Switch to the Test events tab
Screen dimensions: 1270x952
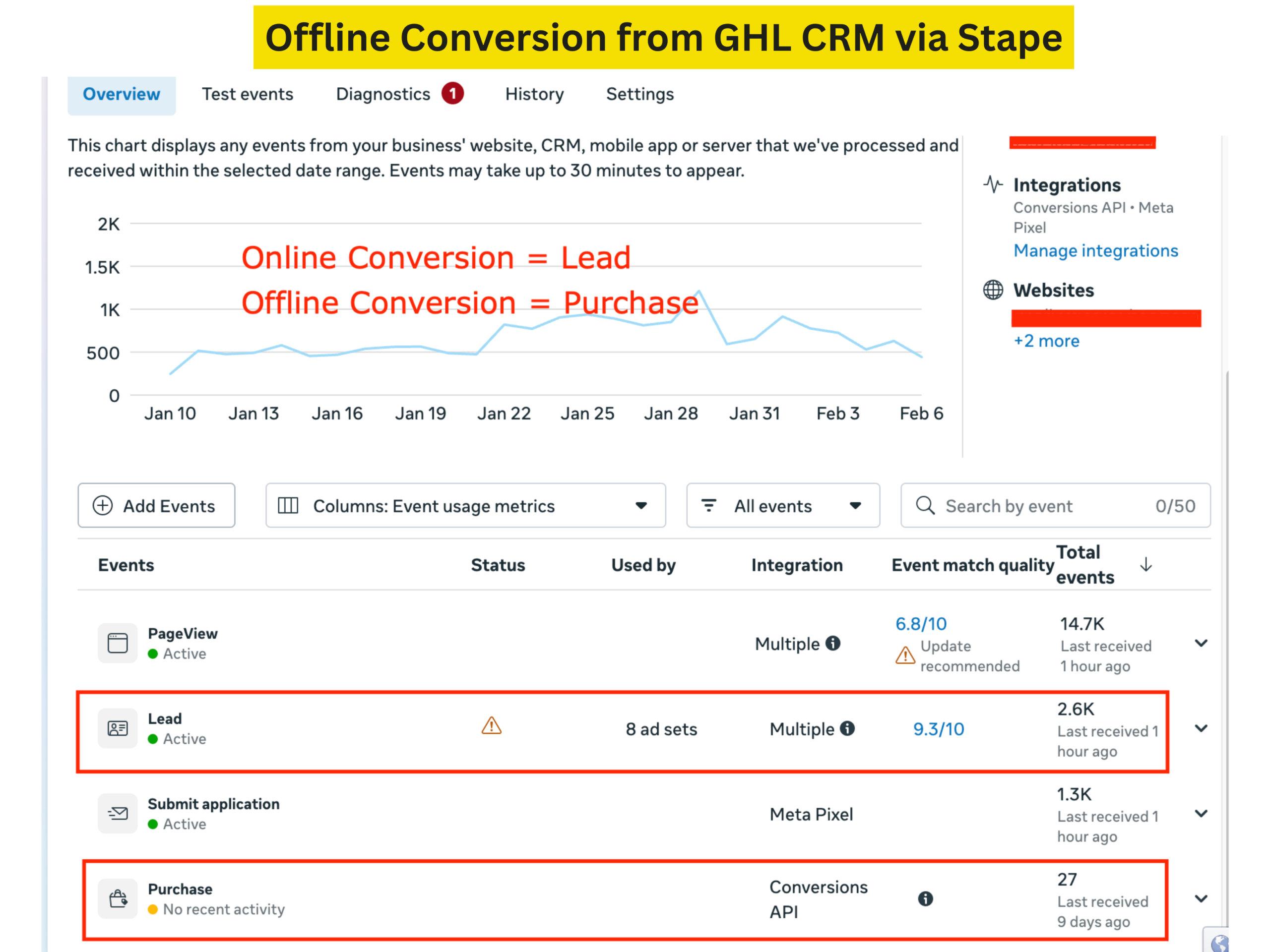(x=248, y=94)
